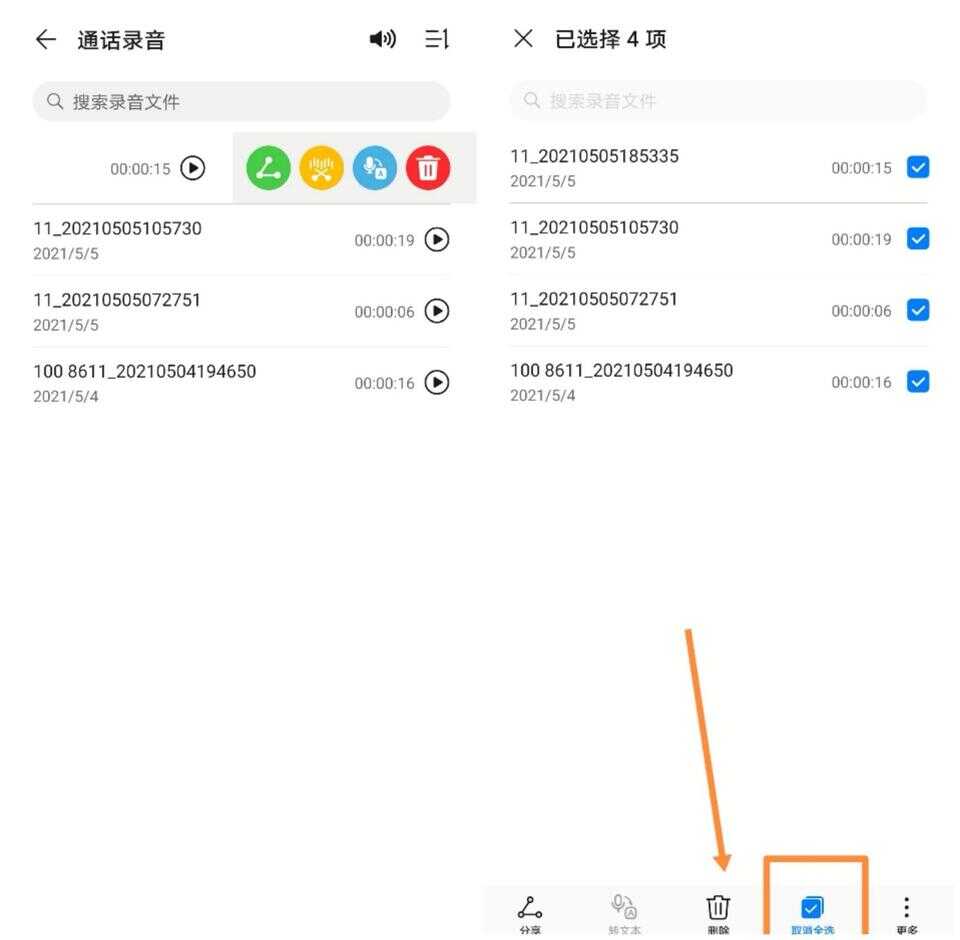Uncheck the selected 11_20210505072751 checkbox
The image size is (960, 940).
coord(917,310)
